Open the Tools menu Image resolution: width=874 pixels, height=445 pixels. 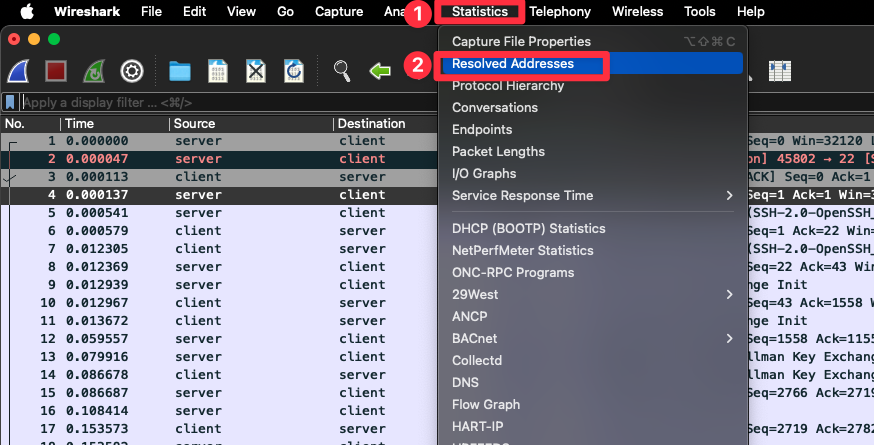pyautogui.click(x=700, y=12)
